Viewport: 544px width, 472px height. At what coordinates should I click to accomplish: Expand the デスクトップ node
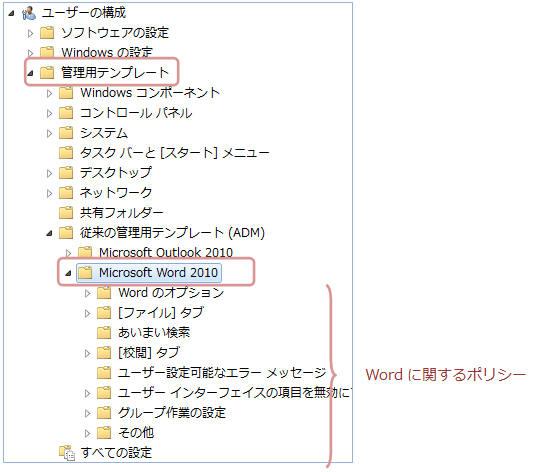[50, 173]
